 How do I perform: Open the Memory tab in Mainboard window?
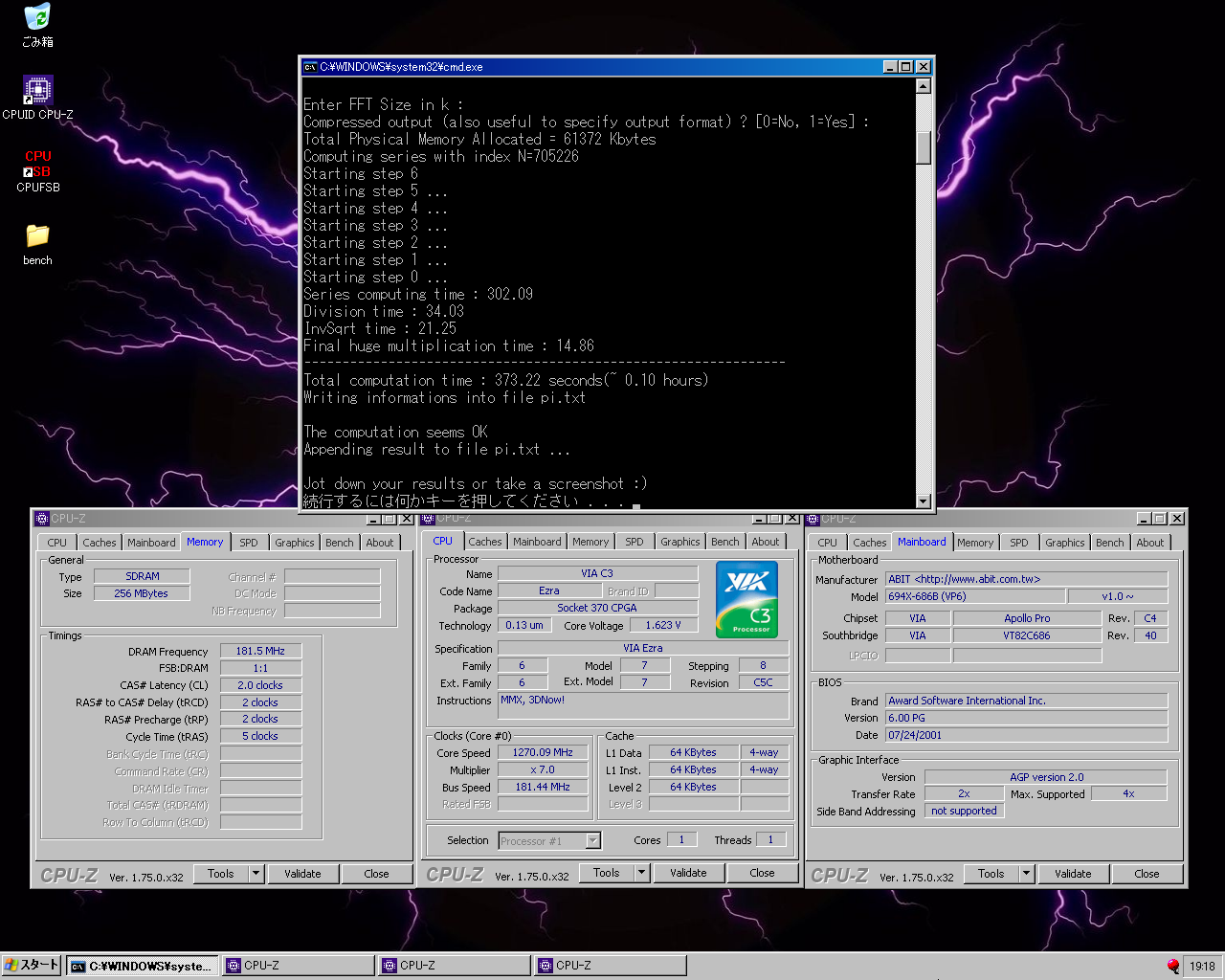[x=975, y=543]
